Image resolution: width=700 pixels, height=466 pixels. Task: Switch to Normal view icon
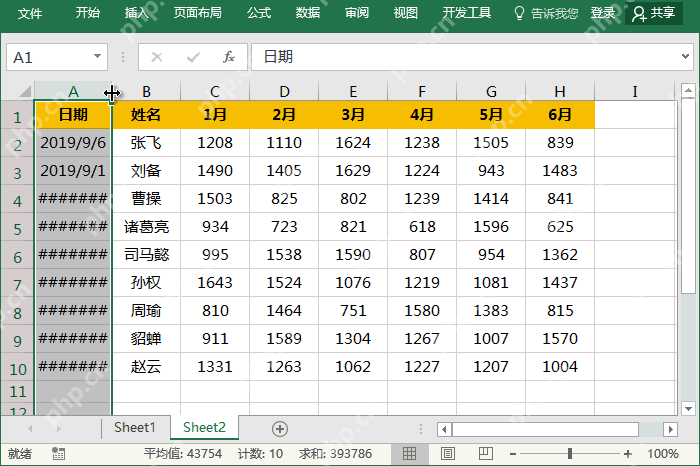click(x=409, y=454)
